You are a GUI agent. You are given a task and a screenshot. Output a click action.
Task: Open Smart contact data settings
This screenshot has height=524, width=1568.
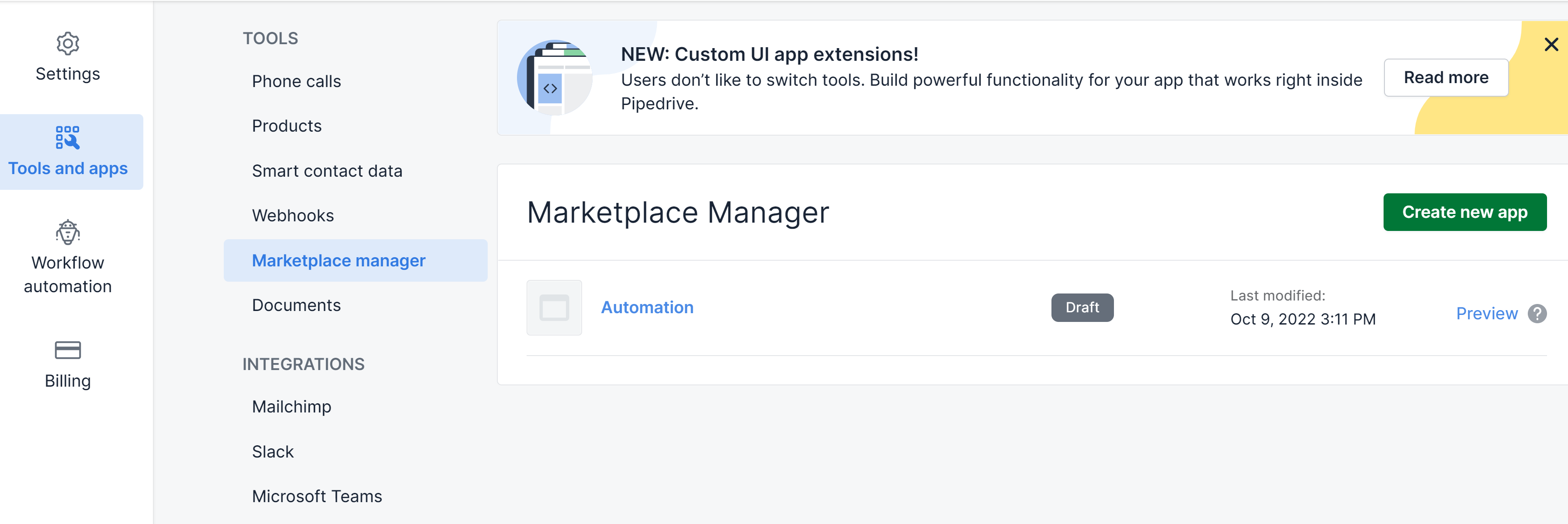click(x=327, y=171)
